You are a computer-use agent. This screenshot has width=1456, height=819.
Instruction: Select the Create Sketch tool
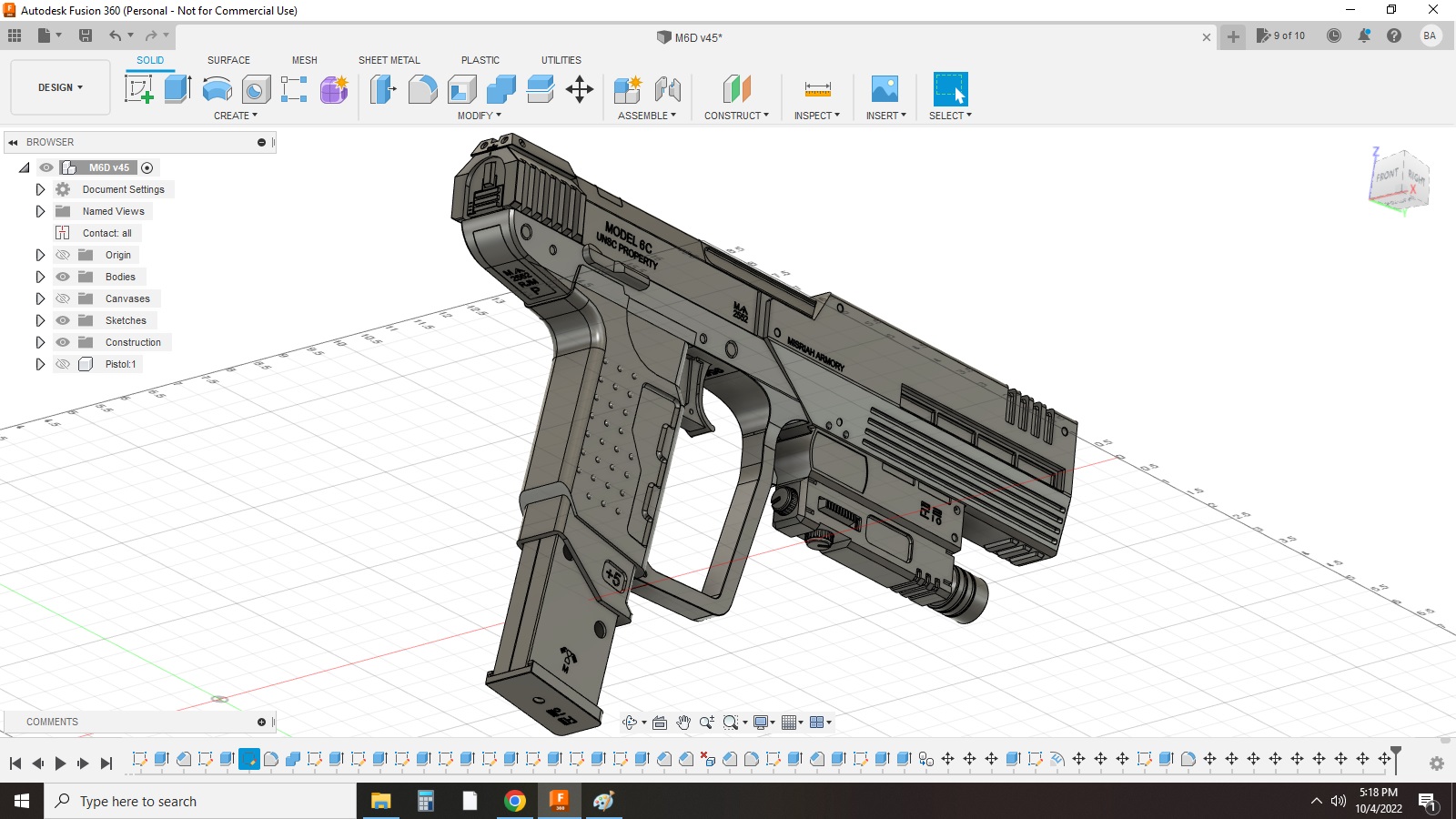click(x=138, y=89)
